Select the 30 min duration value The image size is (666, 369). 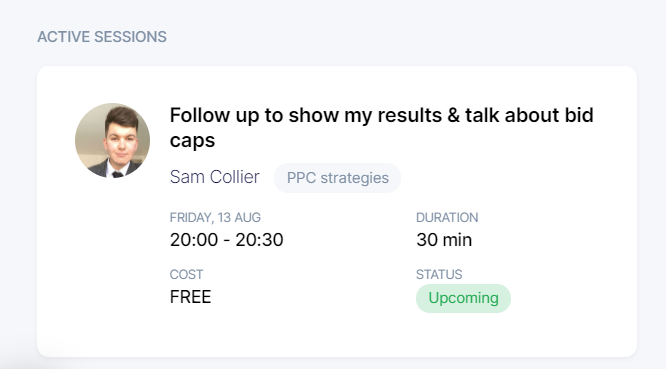(444, 240)
